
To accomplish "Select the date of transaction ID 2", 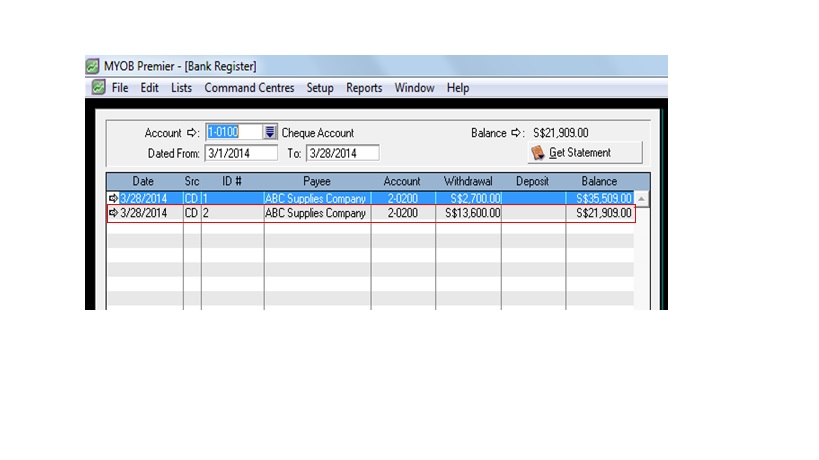I will 144,213.
